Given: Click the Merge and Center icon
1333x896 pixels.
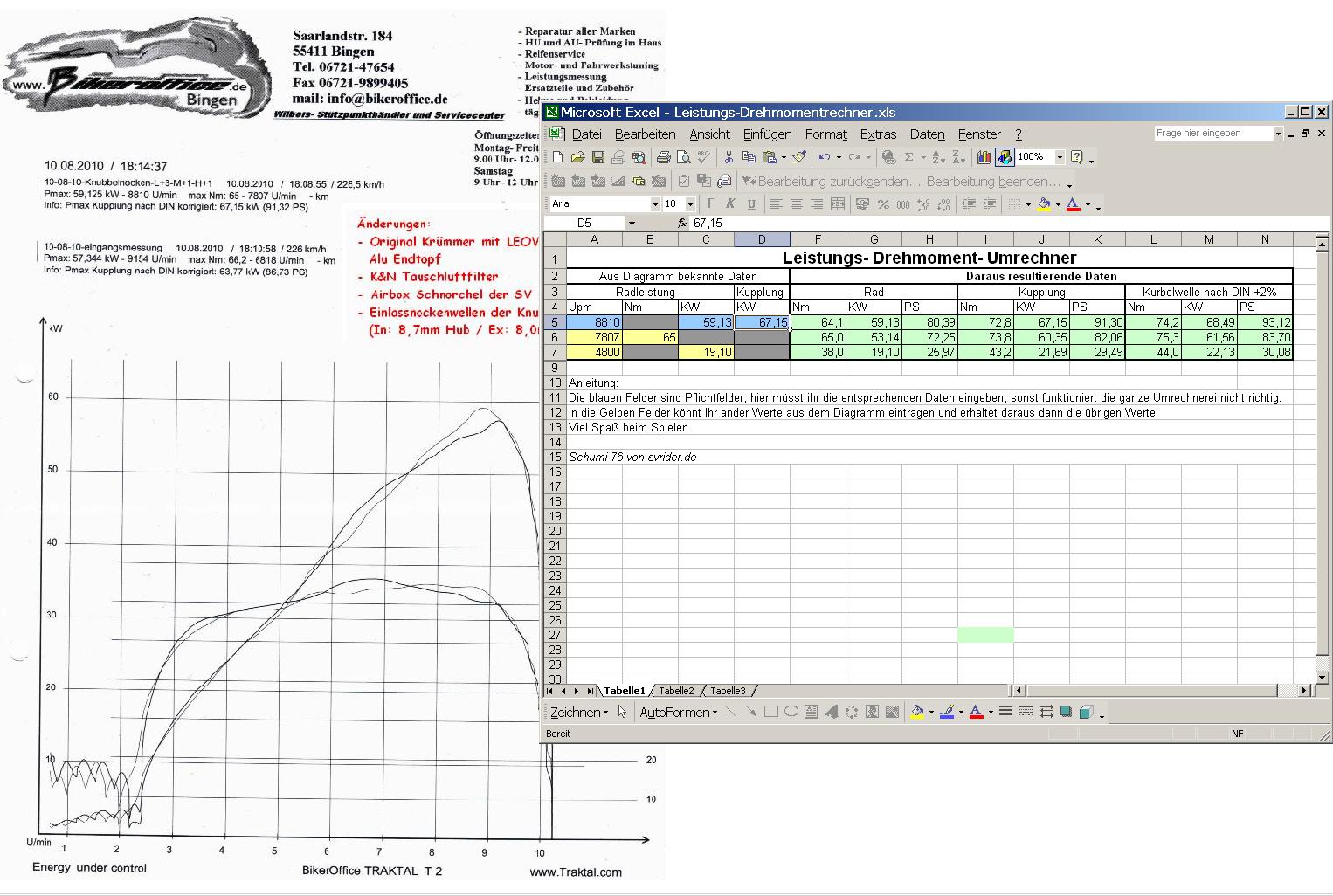Looking at the screenshot, I should [837, 204].
